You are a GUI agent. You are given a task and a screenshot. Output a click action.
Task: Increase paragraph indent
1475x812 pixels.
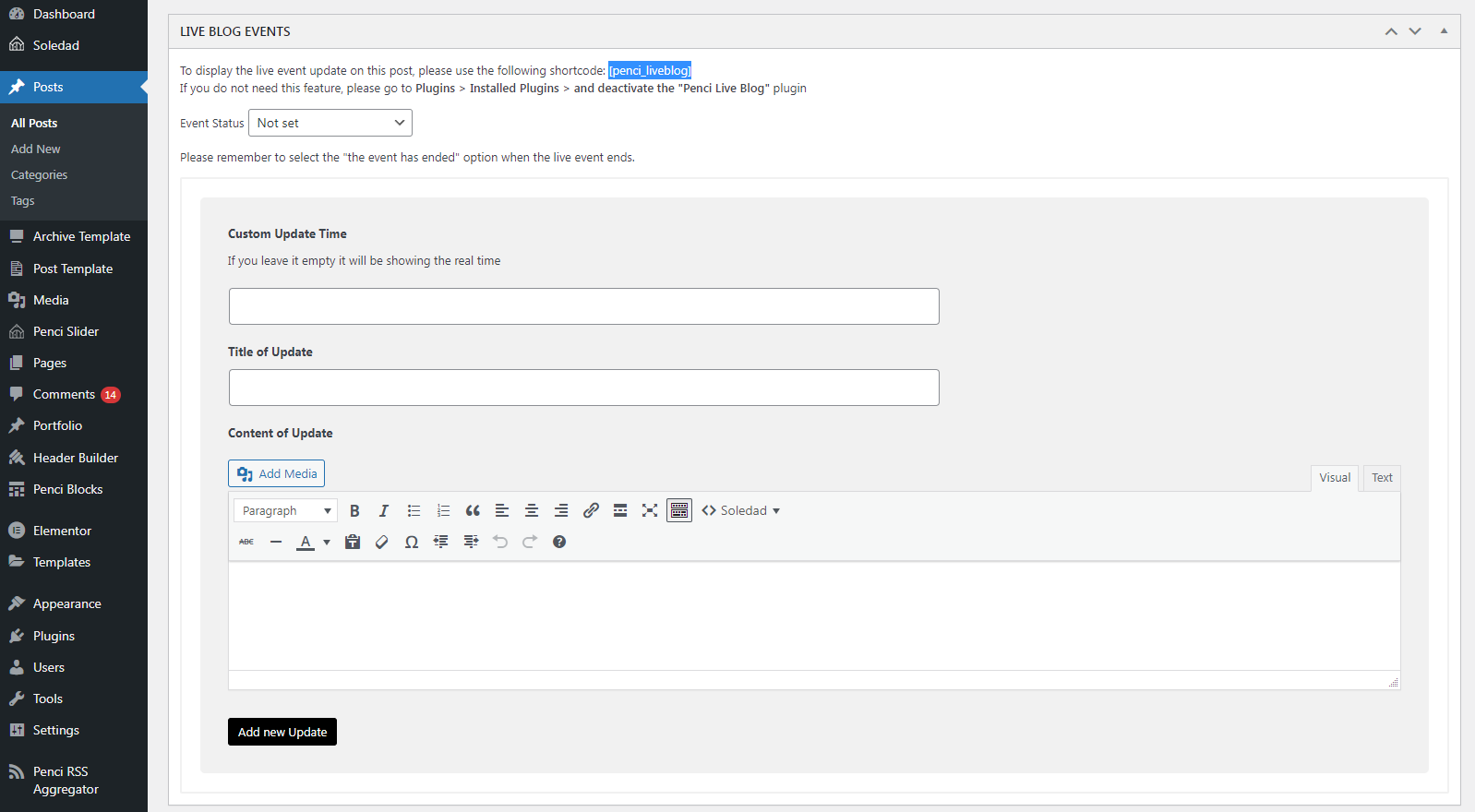pyautogui.click(x=471, y=542)
